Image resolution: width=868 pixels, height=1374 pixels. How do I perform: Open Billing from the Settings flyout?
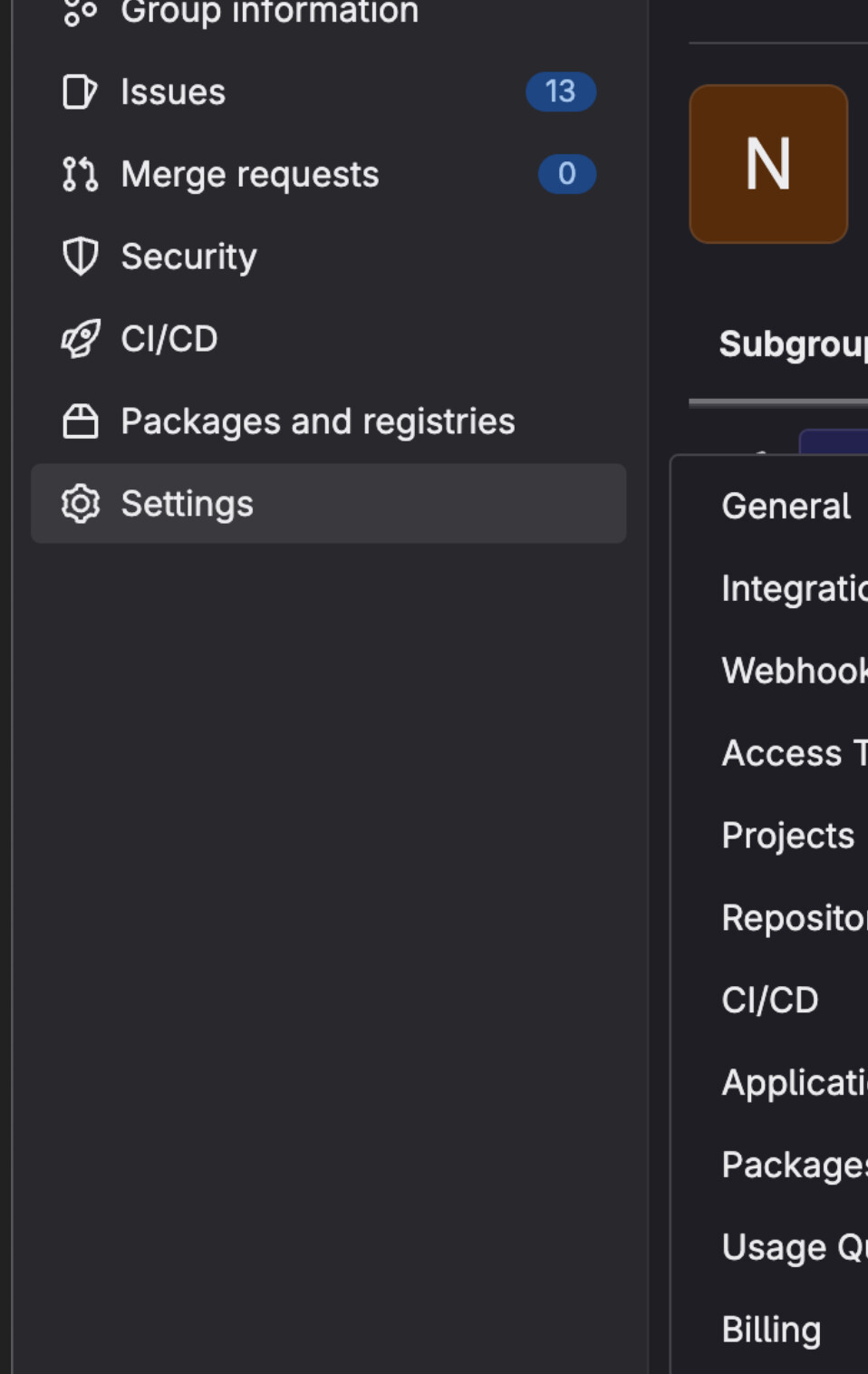click(771, 1330)
